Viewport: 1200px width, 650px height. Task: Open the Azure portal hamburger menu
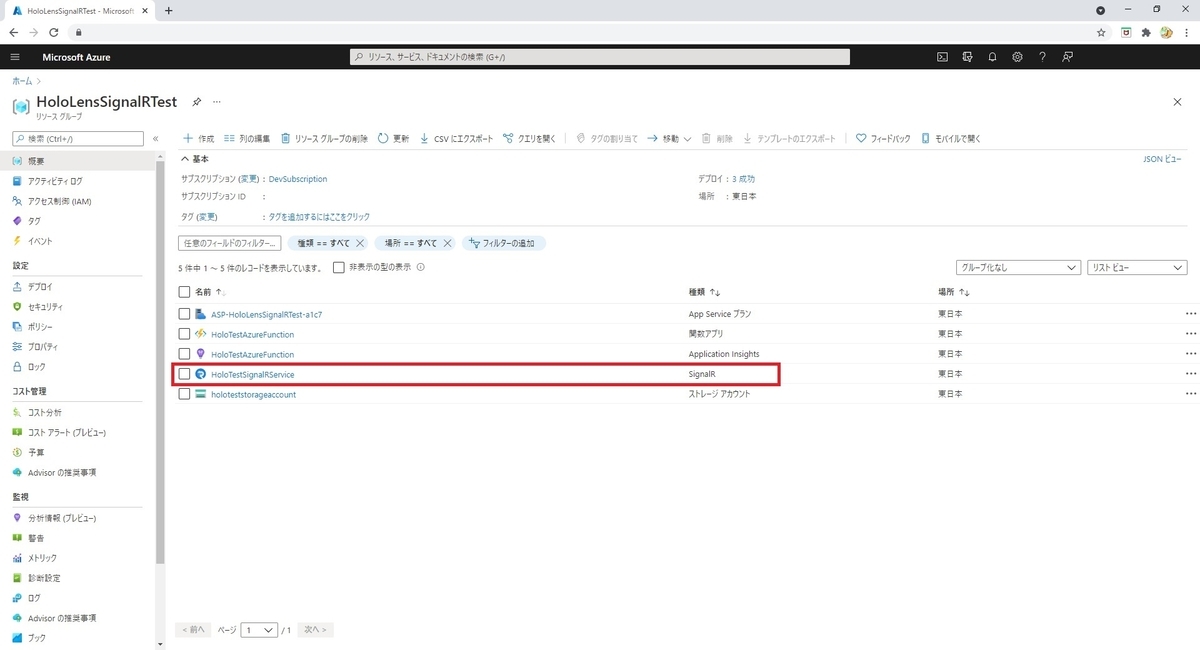point(16,57)
